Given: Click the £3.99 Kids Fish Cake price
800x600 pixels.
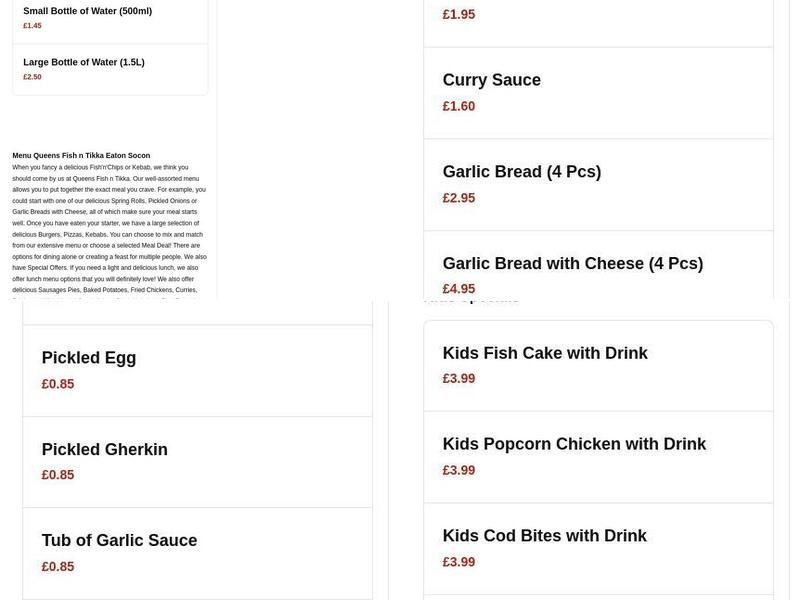Looking at the screenshot, I should pyautogui.click(x=459, y=378).
